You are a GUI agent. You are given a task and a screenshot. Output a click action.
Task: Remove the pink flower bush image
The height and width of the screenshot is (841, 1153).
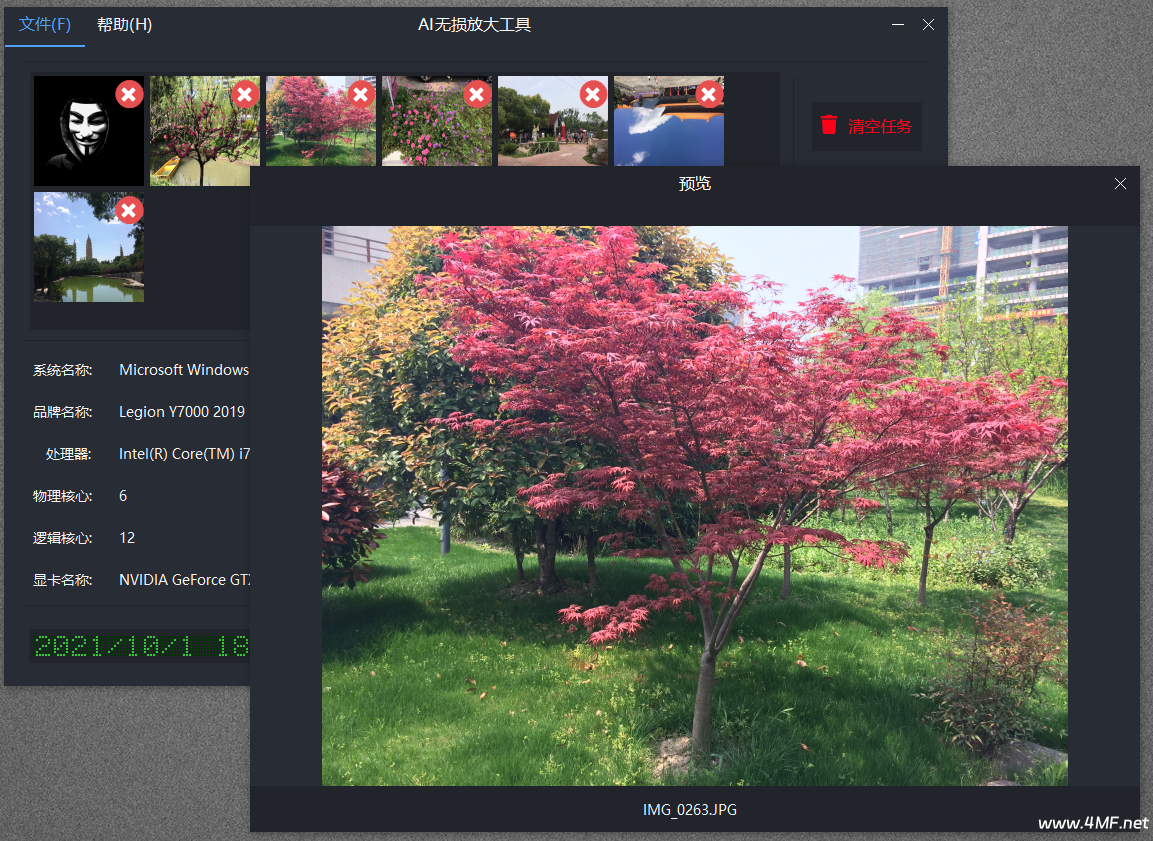click(x=477, y=94)
